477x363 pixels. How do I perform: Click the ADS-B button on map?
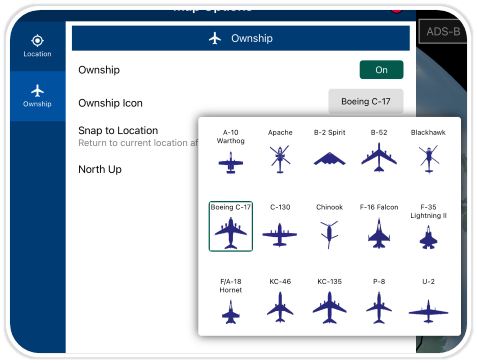click(x=443, y=32)
